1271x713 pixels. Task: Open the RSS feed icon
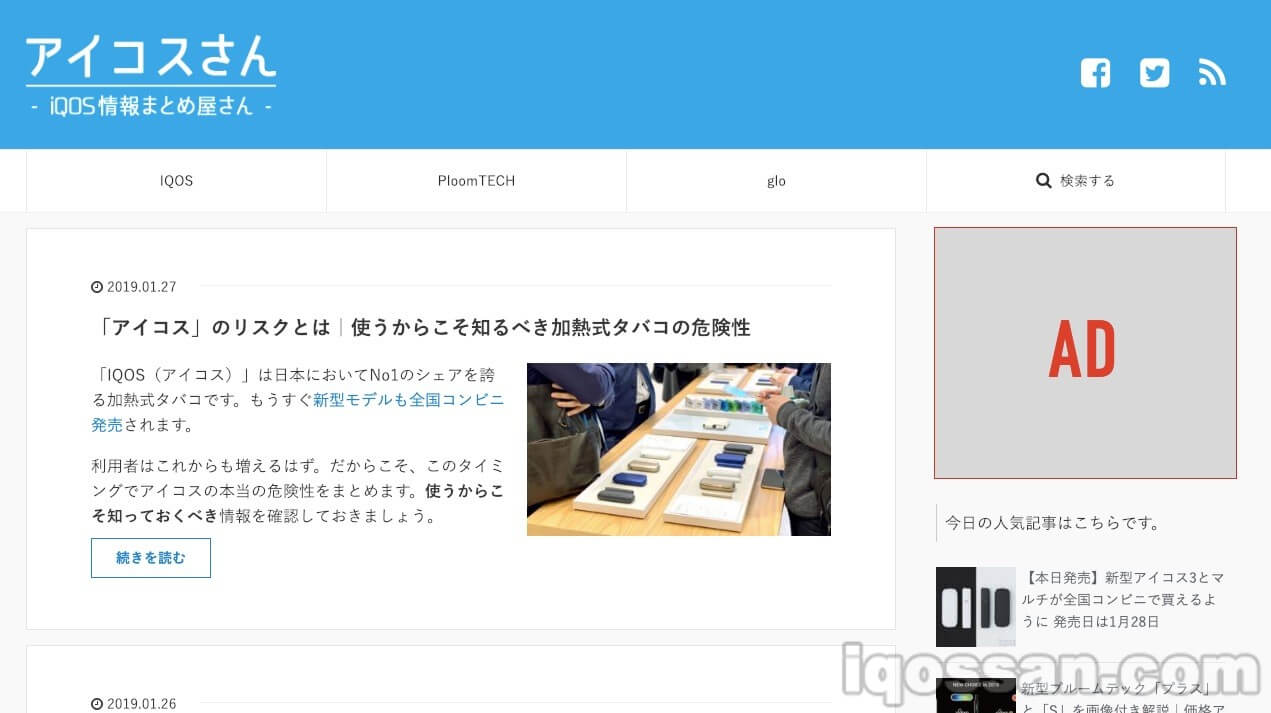(1212, 73)
